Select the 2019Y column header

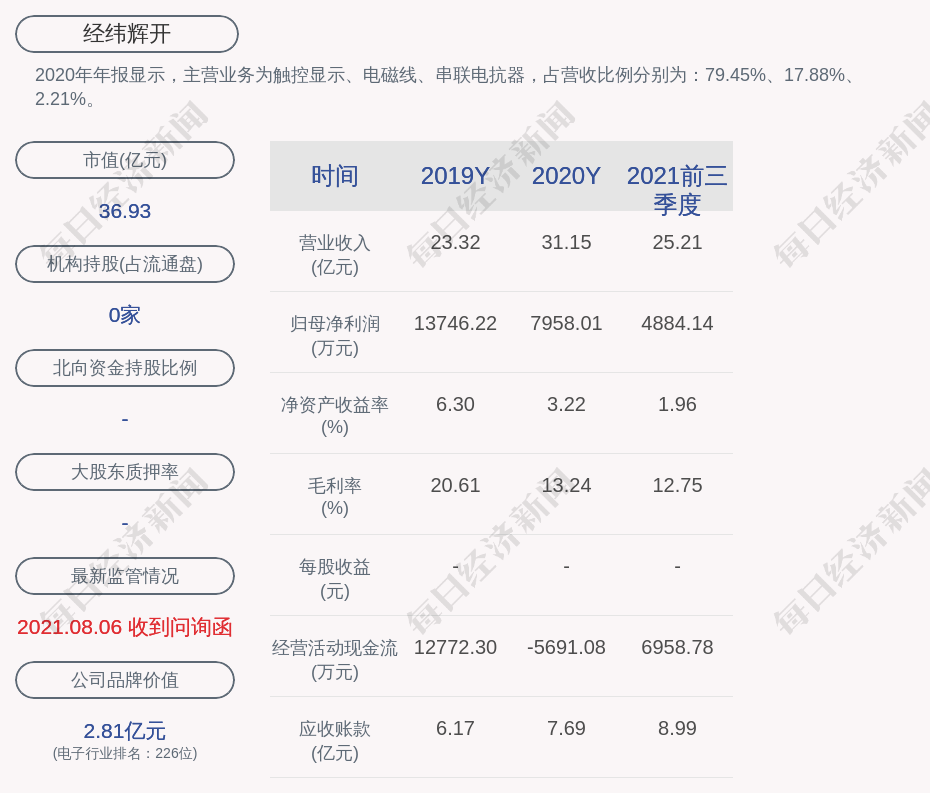coord(455,176)
